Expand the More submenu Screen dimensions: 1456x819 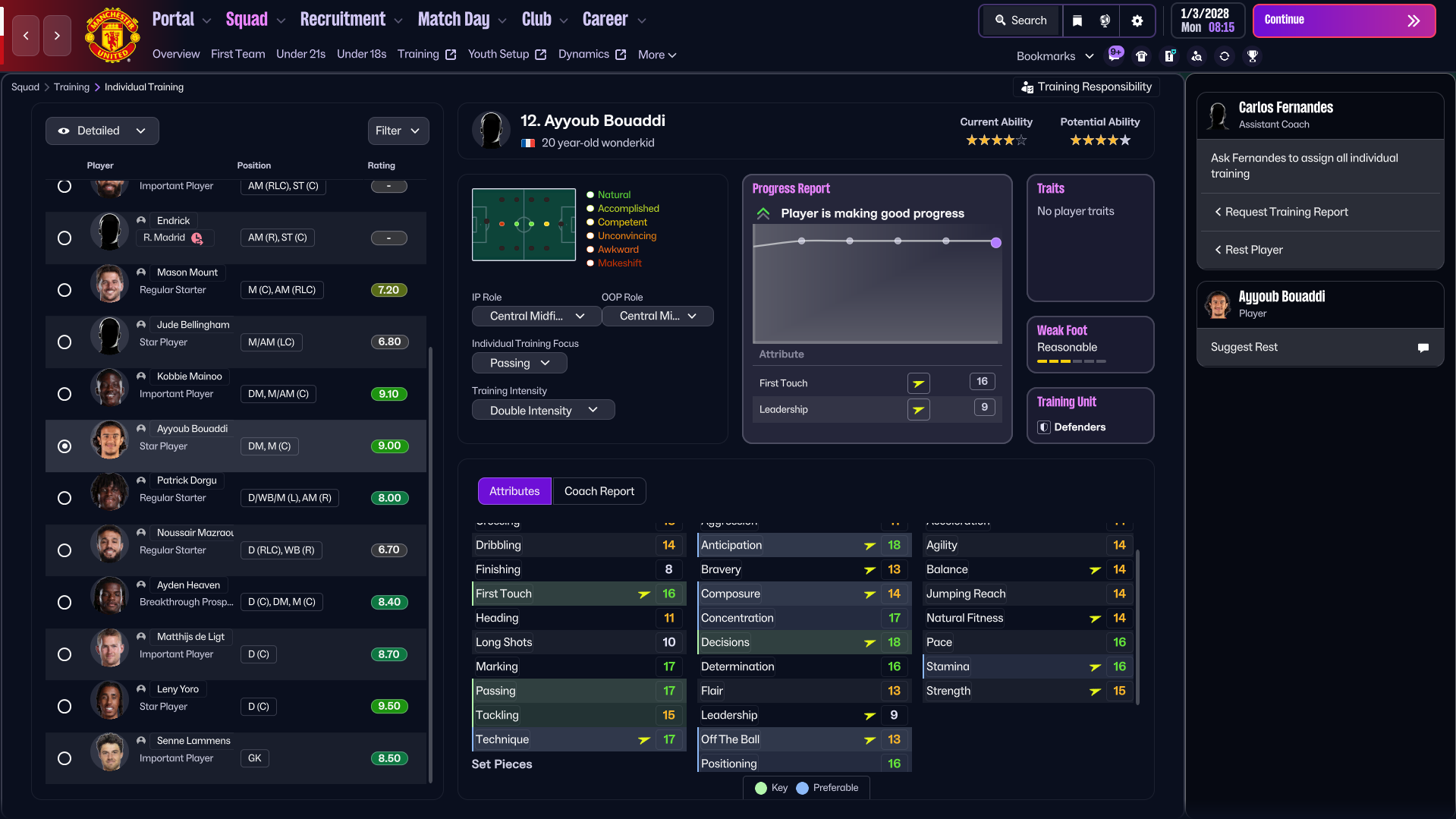(657, 55)
